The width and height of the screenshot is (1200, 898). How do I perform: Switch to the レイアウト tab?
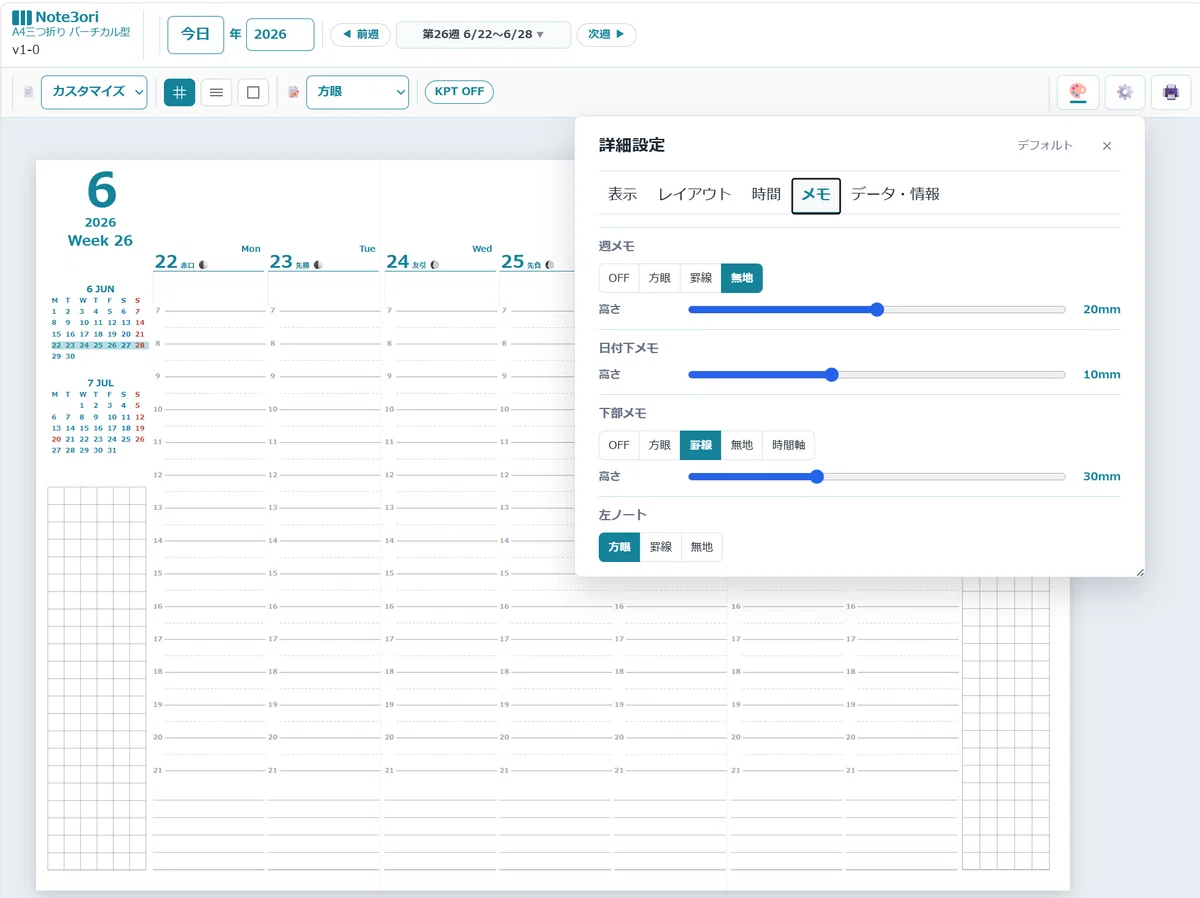coord(695,195)
